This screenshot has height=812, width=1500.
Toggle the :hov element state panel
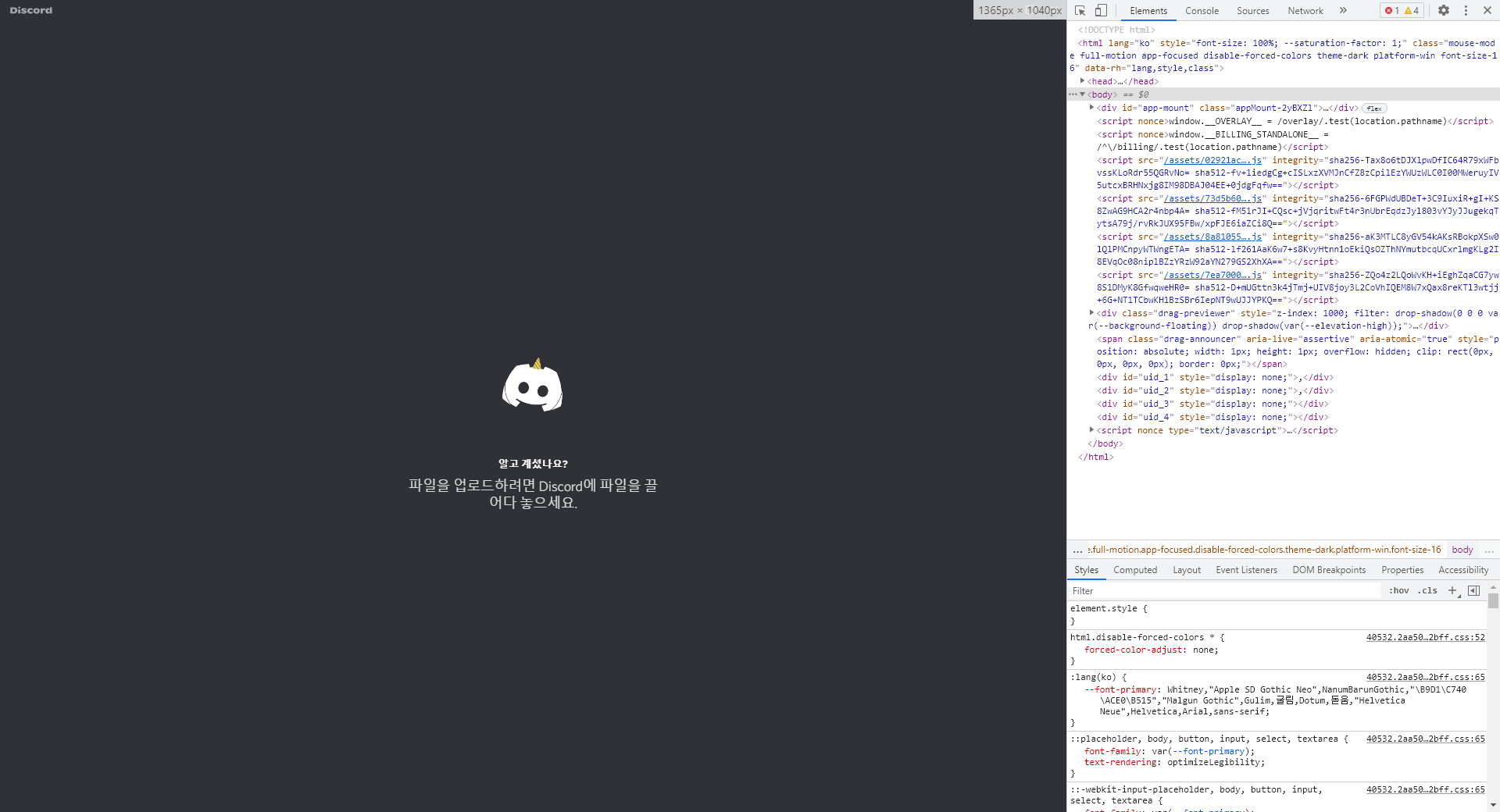[x=1398, y=590]
